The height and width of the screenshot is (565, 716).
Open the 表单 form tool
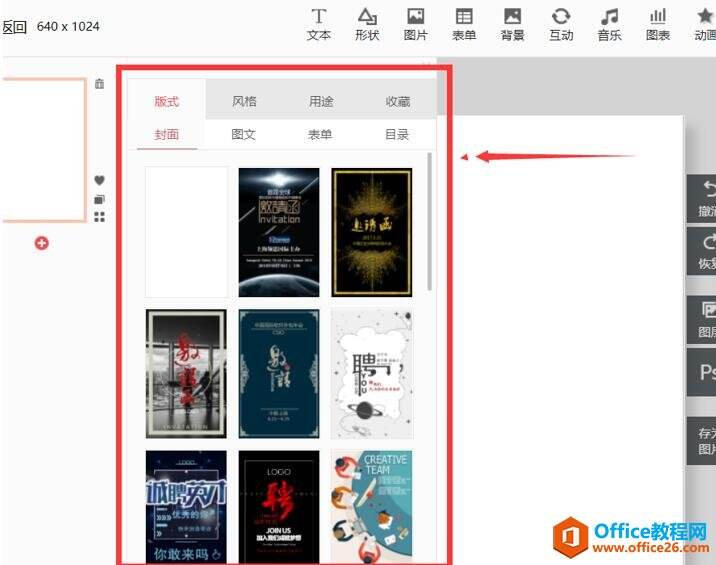pyautogui.click(x=464, y=25)
